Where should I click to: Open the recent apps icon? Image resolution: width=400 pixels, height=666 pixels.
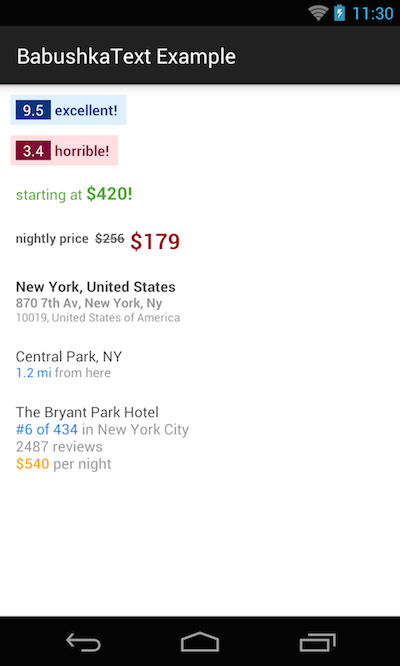318,642
